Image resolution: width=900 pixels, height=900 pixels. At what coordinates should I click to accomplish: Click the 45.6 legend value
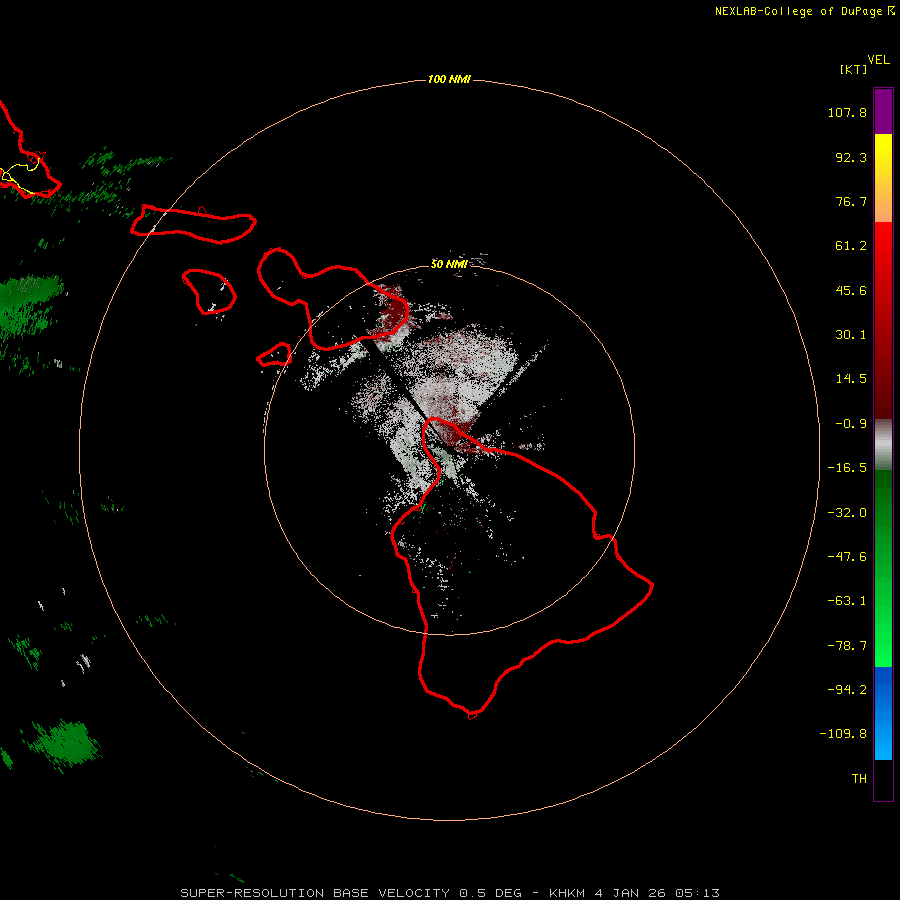pyautogui.click(x=851, y=290)
